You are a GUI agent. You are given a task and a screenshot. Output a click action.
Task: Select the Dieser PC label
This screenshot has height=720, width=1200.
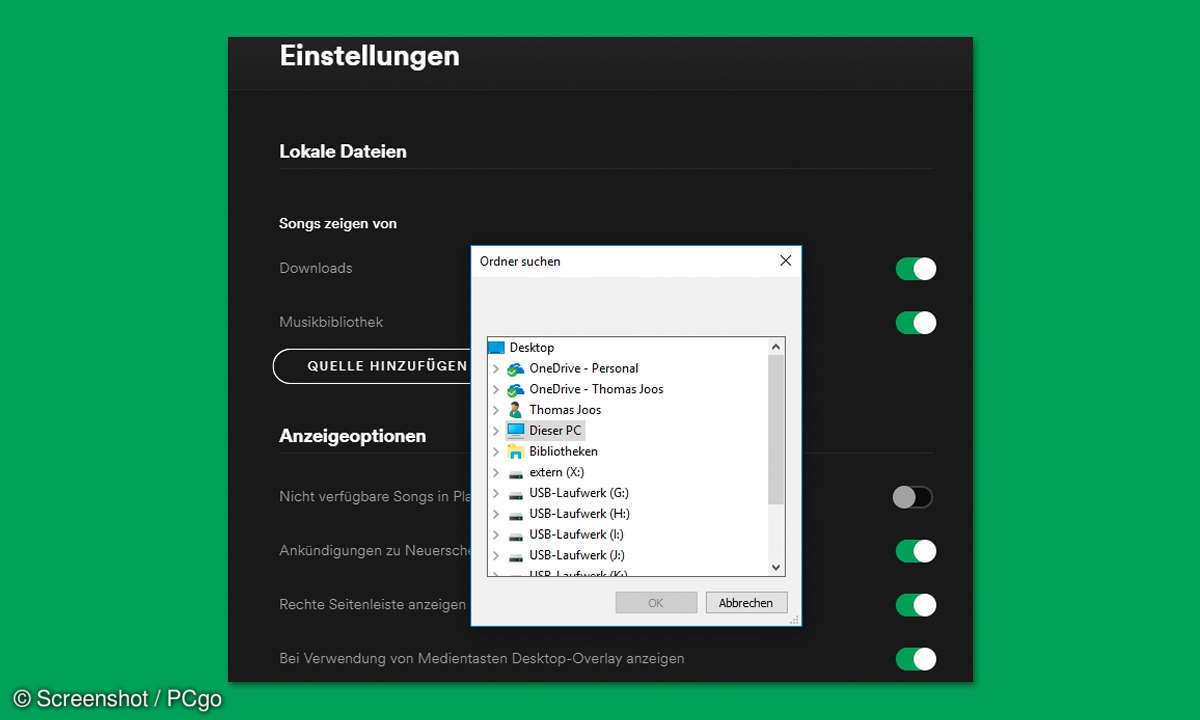click(x=555, y=431)
